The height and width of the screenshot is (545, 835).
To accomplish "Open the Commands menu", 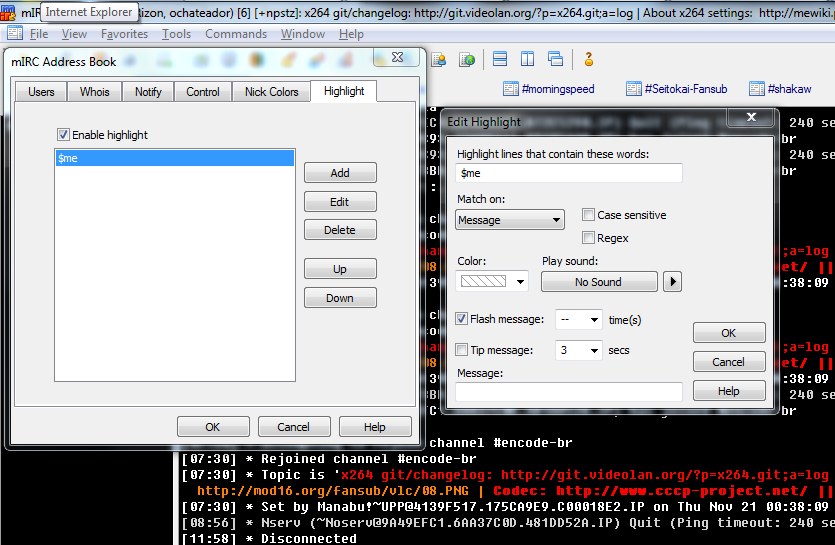I will click(x=236, y=34).
